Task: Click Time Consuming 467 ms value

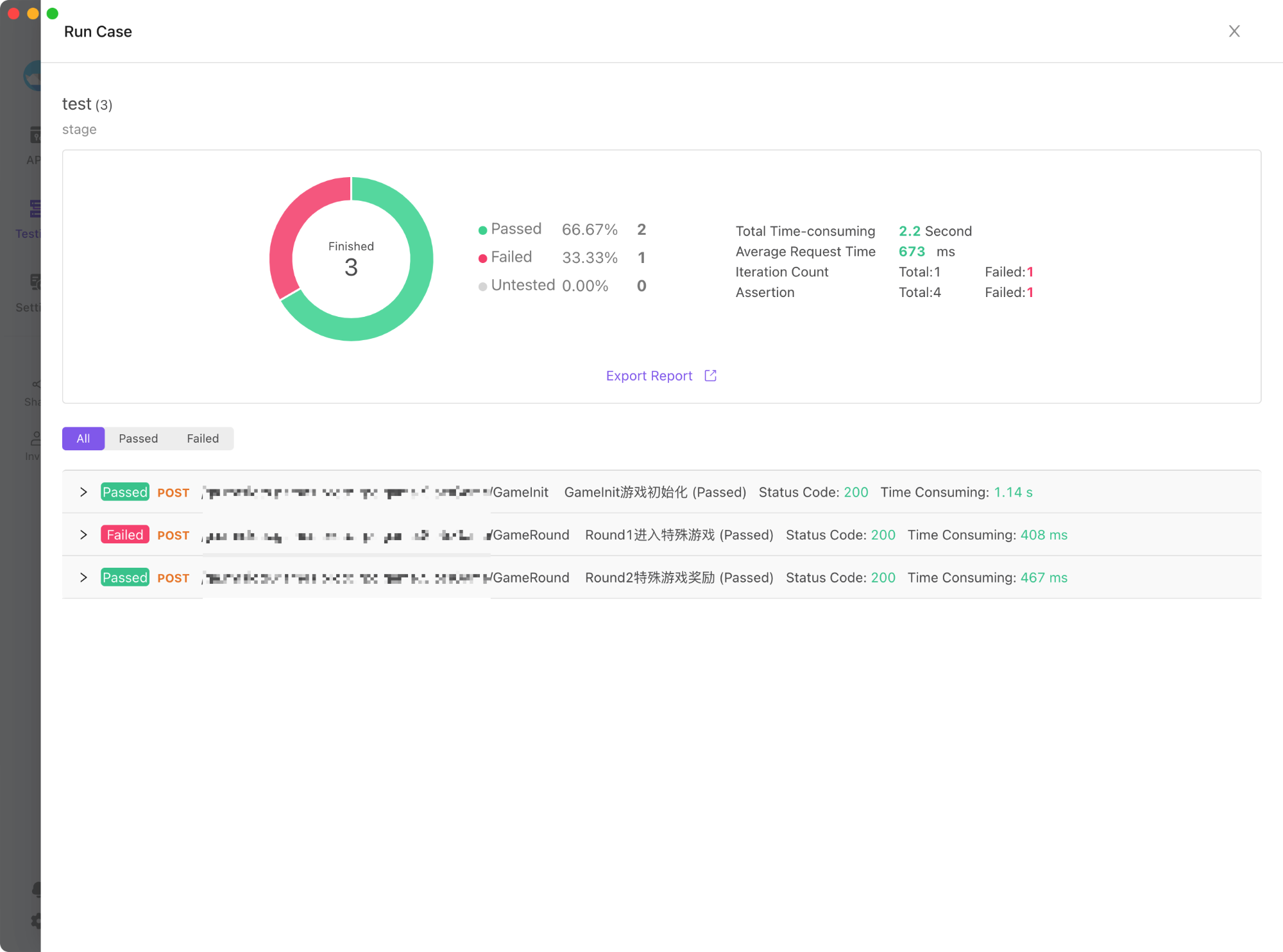Action: click(x=1044, y=577)
